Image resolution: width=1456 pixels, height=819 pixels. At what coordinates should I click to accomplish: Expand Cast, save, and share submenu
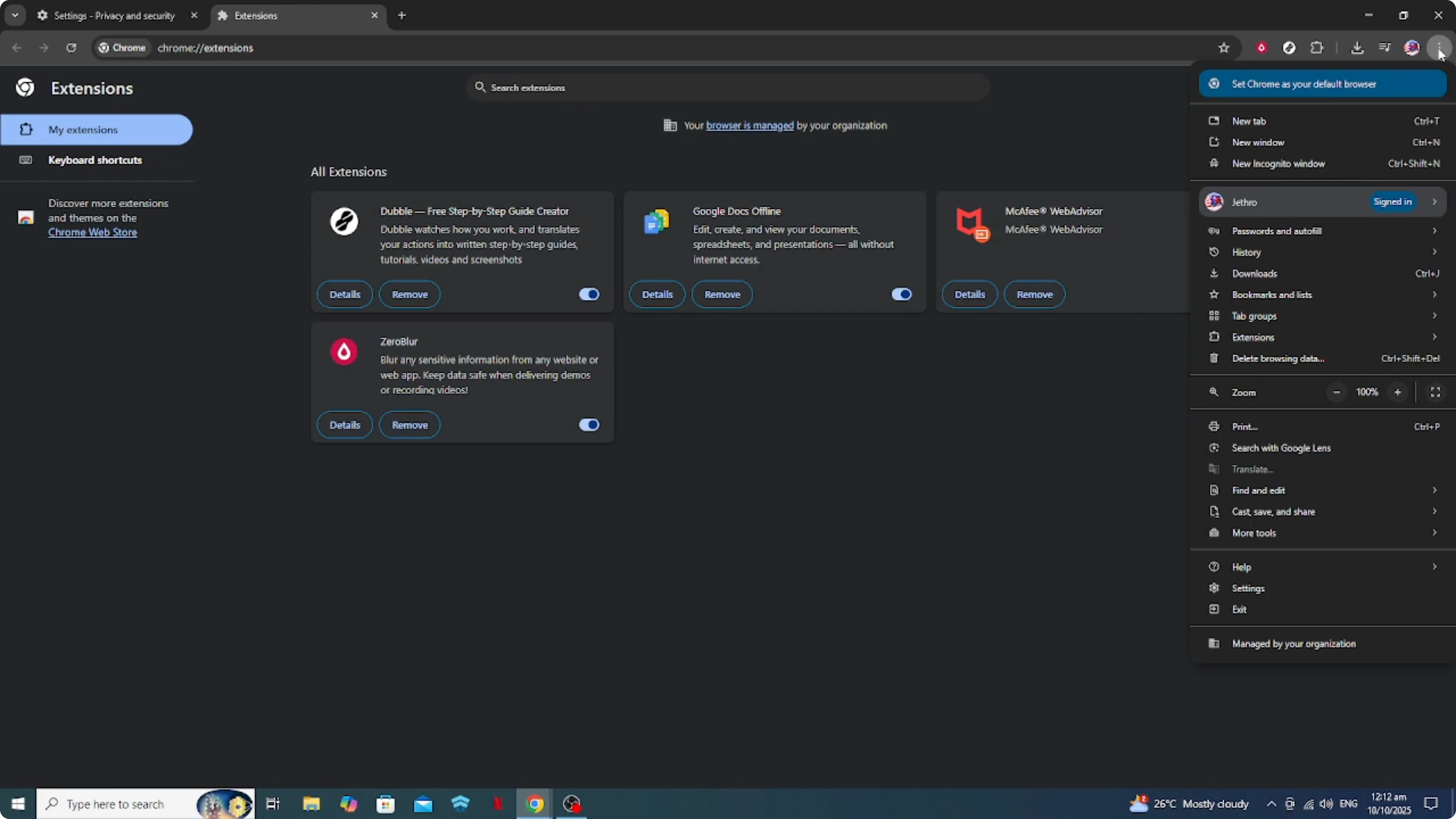point(1323,512)
